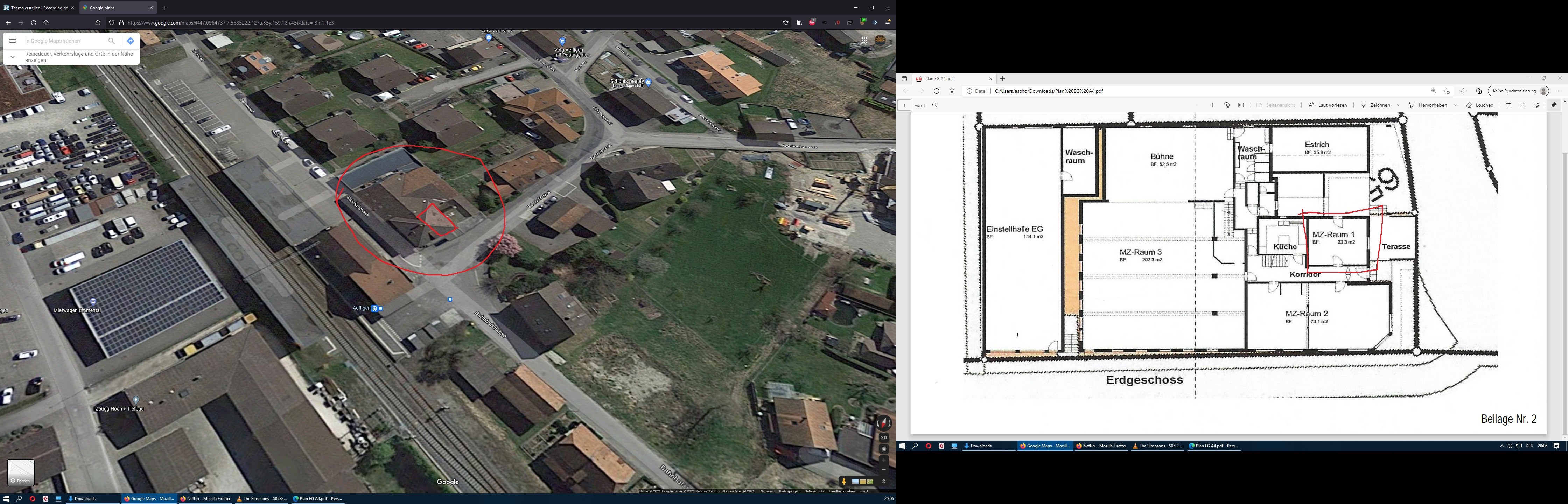This screenshot has width=1568, height=504.
Task: Click into the Google Maps search field
Action: click(x=64, y=41)
